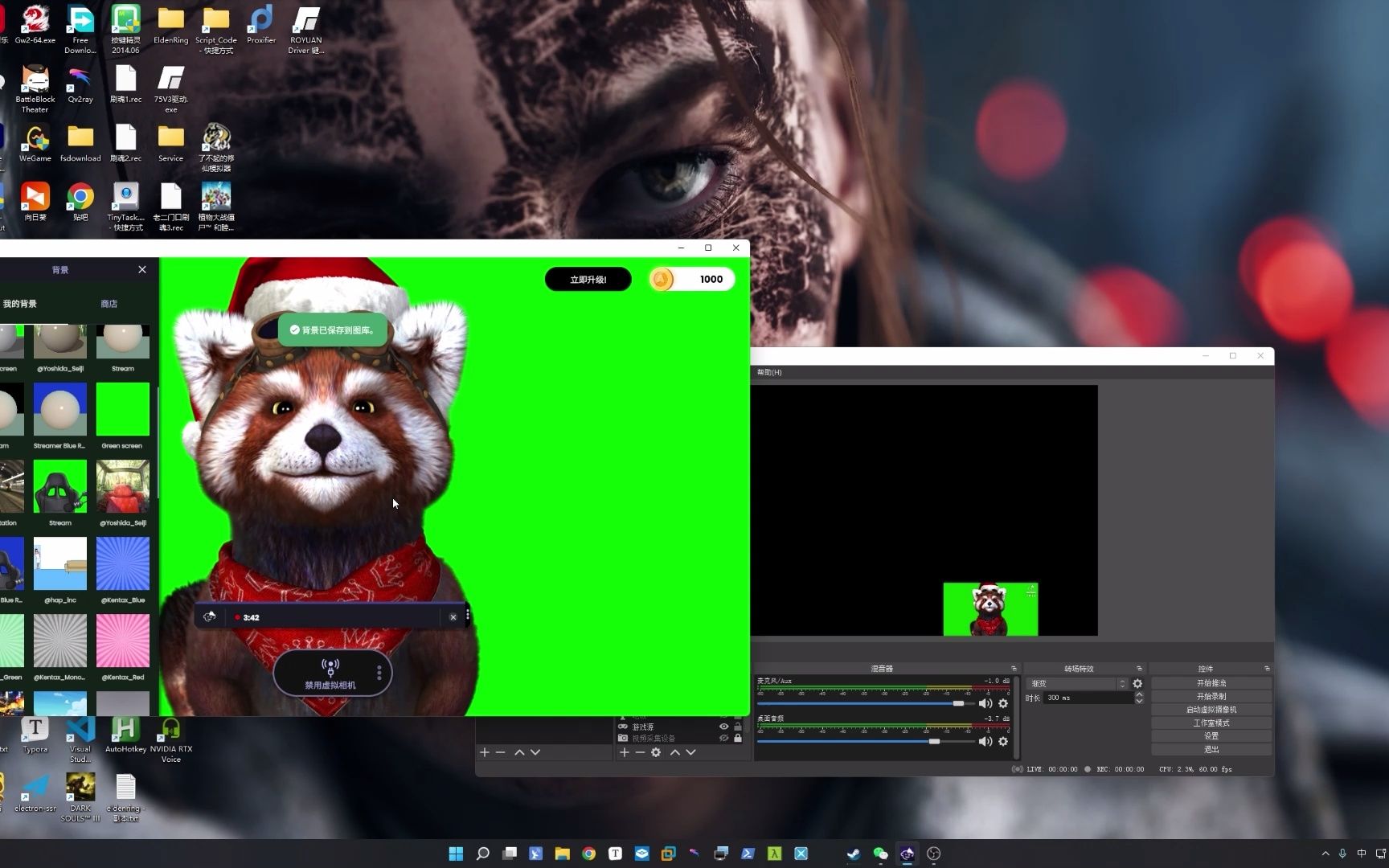Open the 帮助(H) menu in OBS
1389x868 pixels.
769,372
